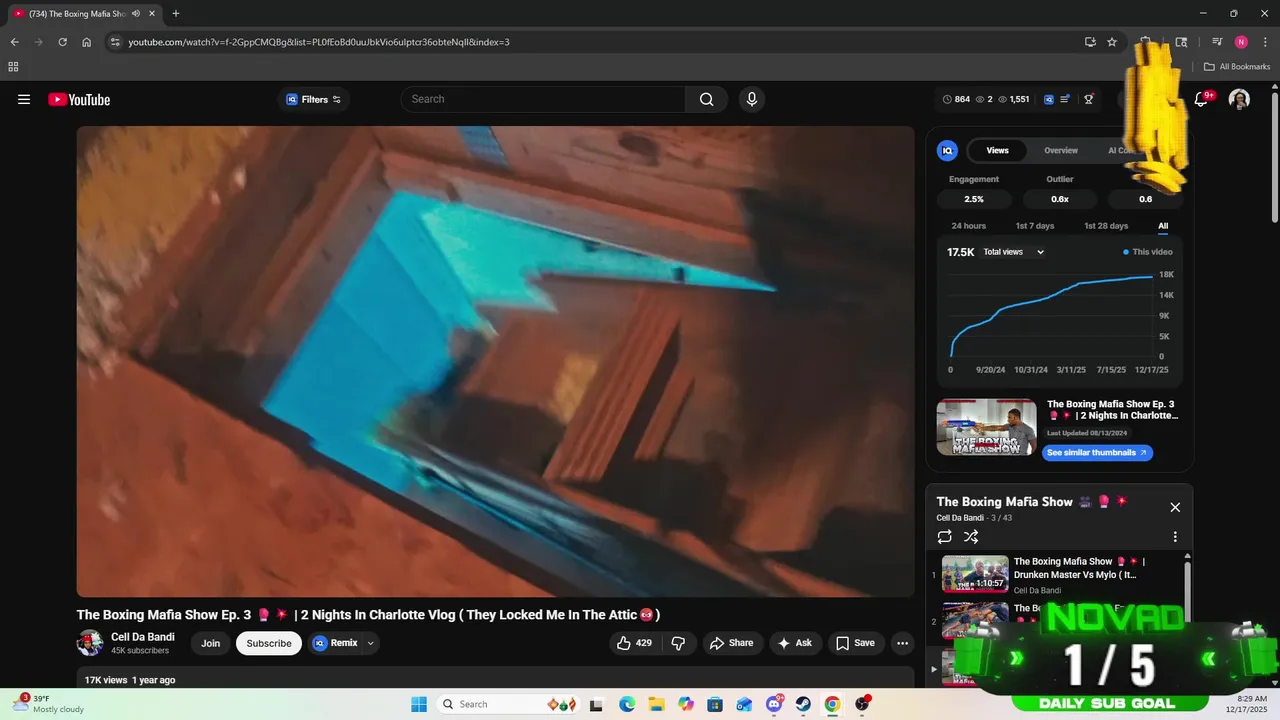Select the All range tab

pyautogui.click(x=1163, y=226)
